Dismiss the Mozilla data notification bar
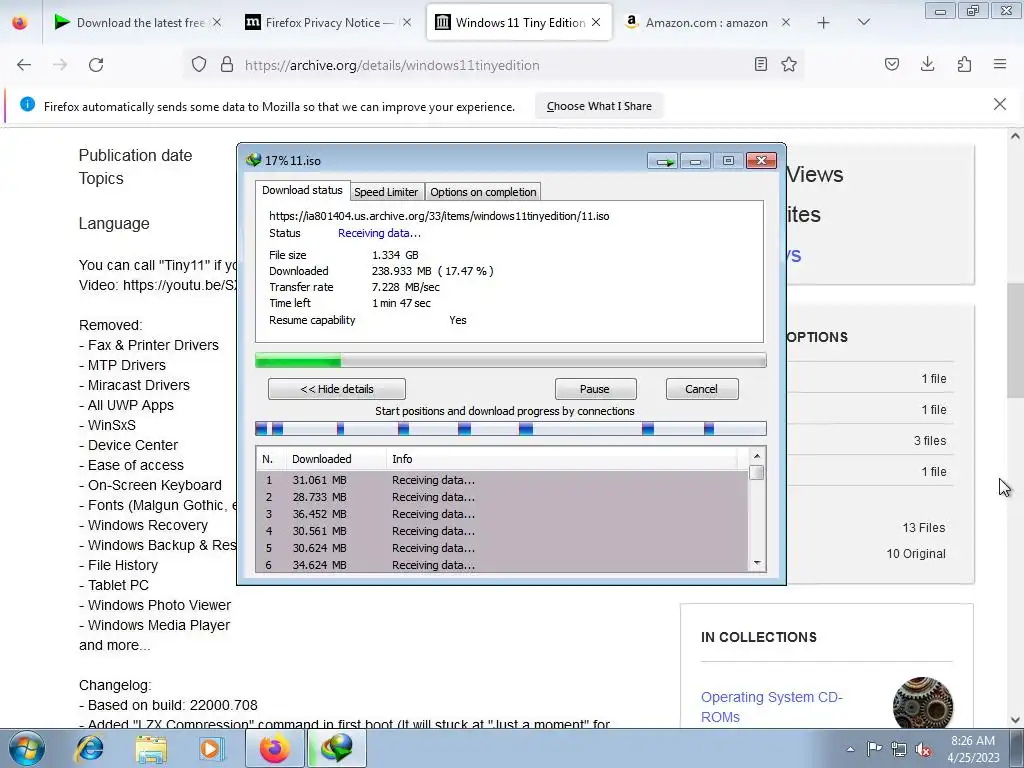The image size is (1024, 768). [x=999, y=104]
